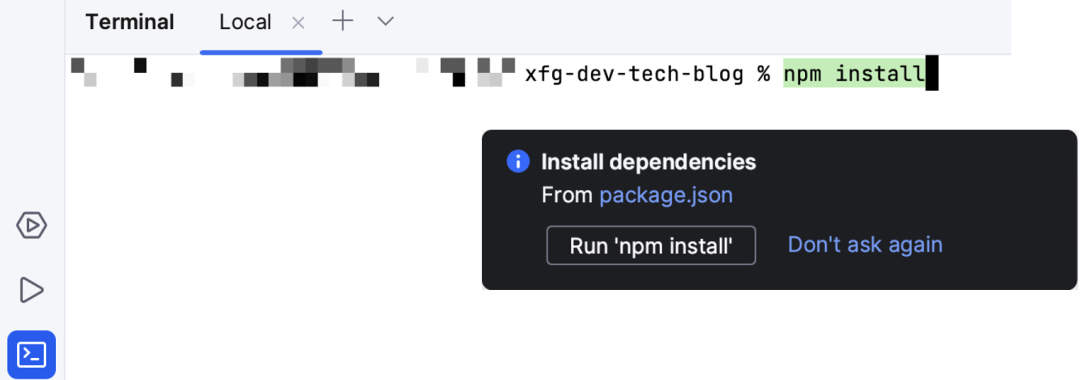Click the black terminal cursor block

click(x=932, y=74)
